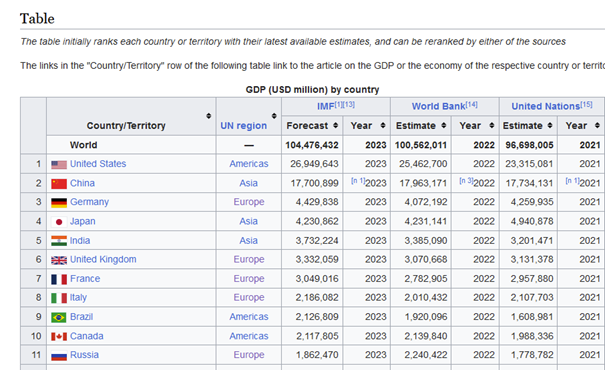Image resolution: width=605 pixels, height=370 pixels.
Task: Open the IMF header link
Action: click(x=325, y=106)
